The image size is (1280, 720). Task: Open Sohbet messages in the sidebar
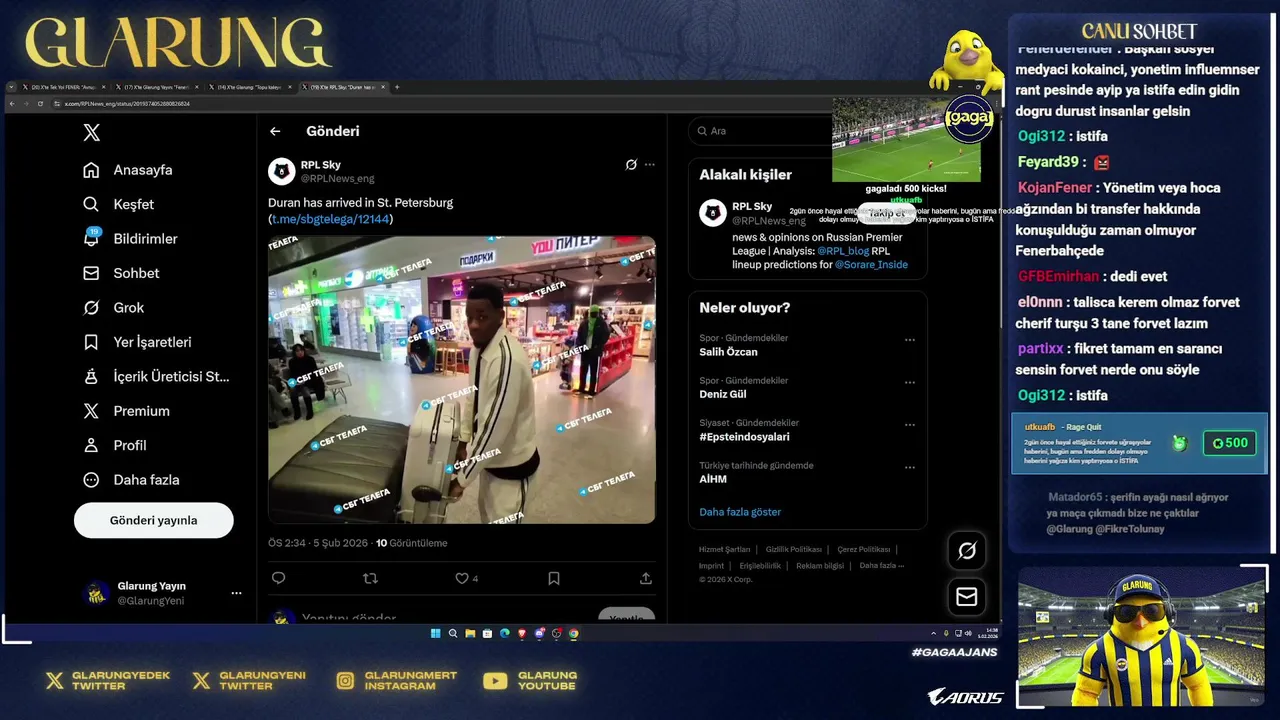[x=121, y=273]
